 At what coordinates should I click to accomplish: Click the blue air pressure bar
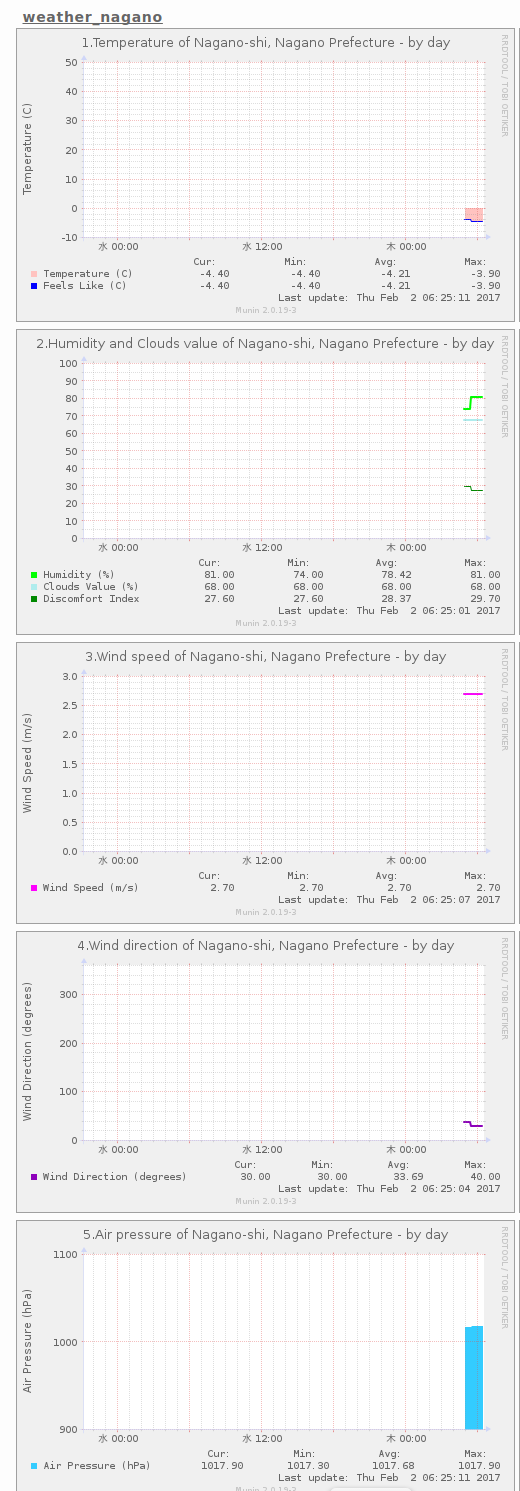474,1378
